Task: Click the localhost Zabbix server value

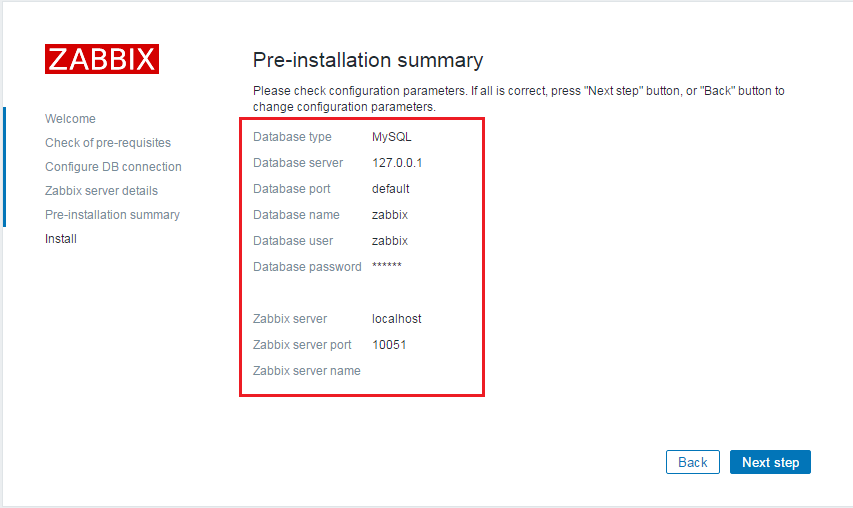Action: tap(397, 319)
